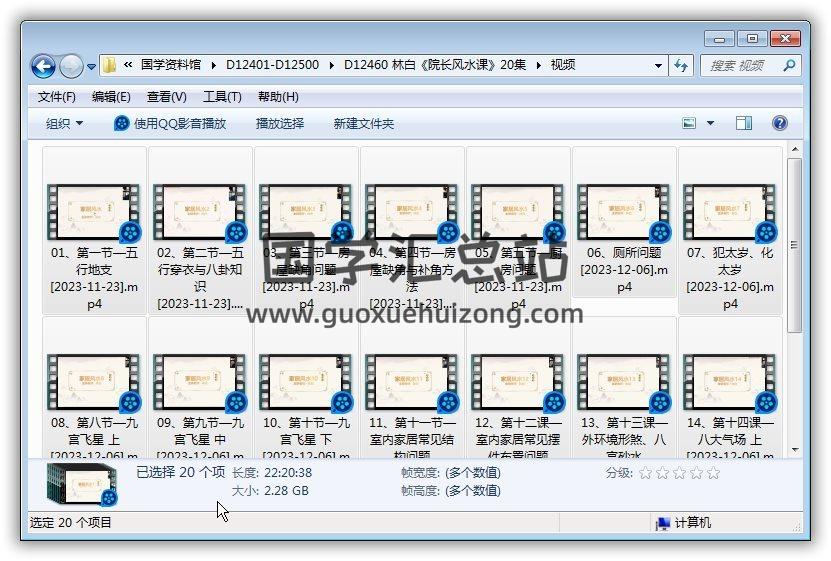
Task: Open the recent locations dropdown arrow
Action: pos(91,67)
